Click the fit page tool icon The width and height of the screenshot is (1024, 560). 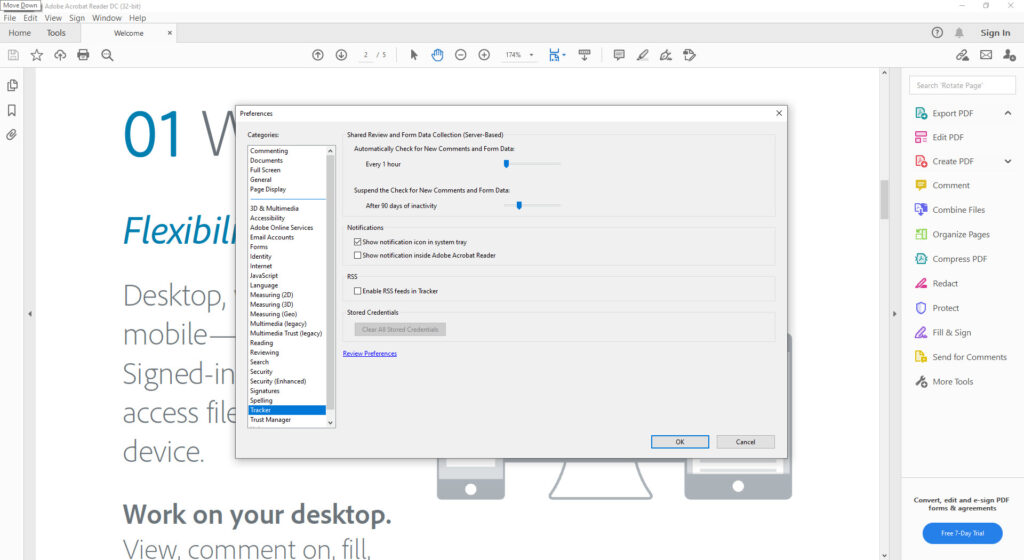554,55
